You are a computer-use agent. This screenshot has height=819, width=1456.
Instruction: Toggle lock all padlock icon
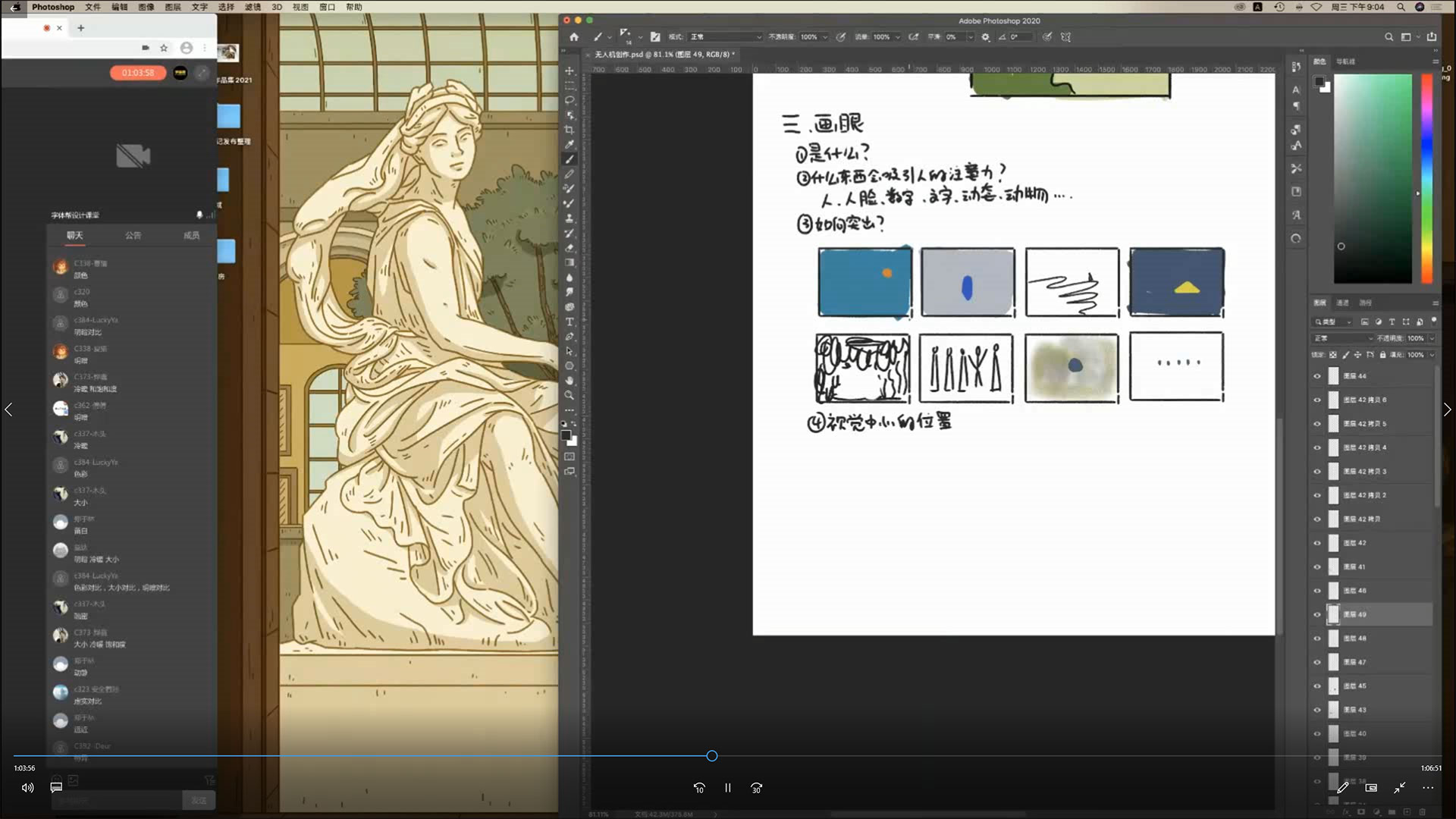pyautogui.click(x=1382, y=355)
